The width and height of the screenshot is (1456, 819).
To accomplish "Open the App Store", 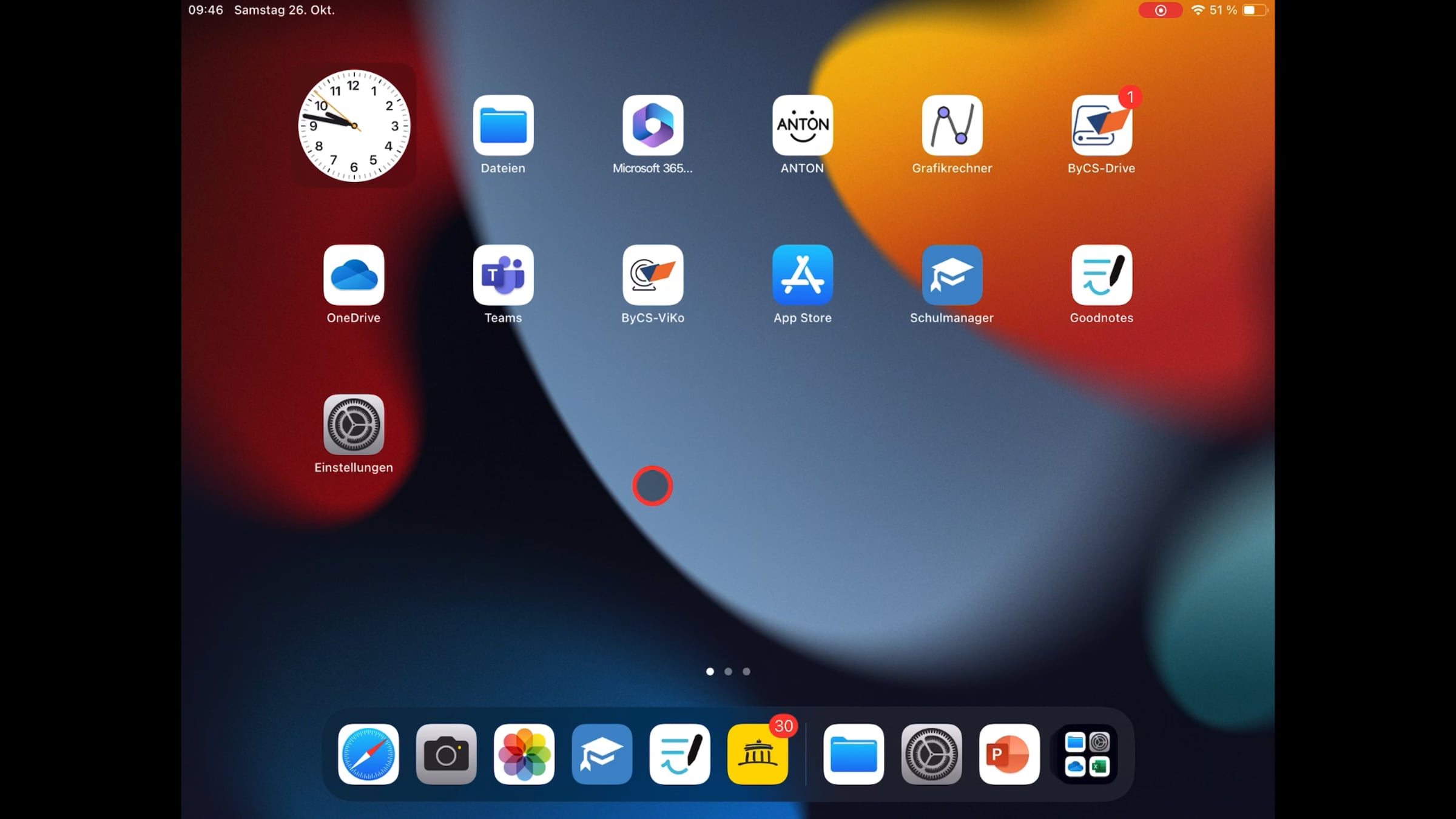I will coord(802,275).
